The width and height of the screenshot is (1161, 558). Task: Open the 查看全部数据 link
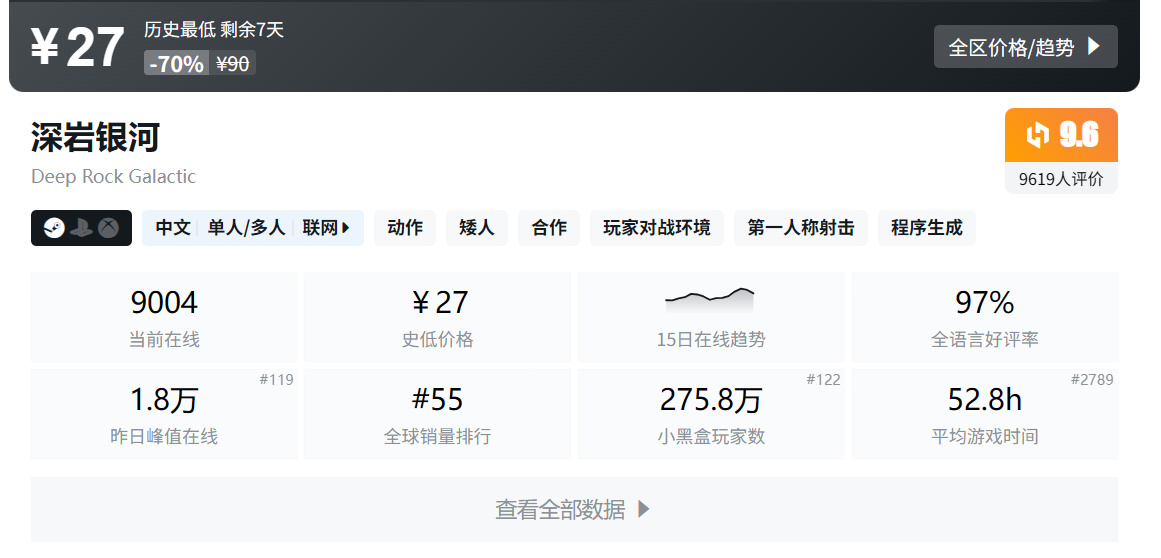pyautogui.click(x=574, y=509)
